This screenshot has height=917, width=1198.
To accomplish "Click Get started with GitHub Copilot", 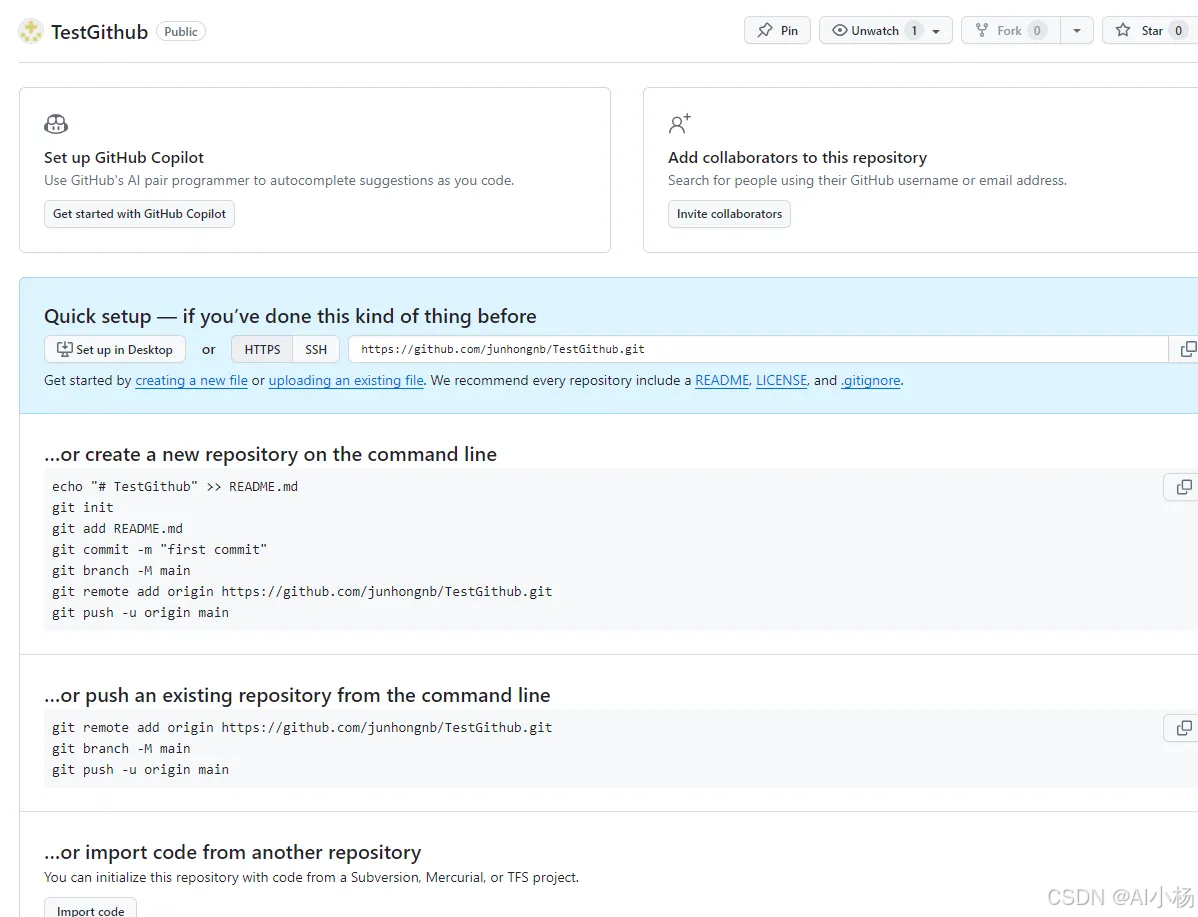I will [139, 214].
